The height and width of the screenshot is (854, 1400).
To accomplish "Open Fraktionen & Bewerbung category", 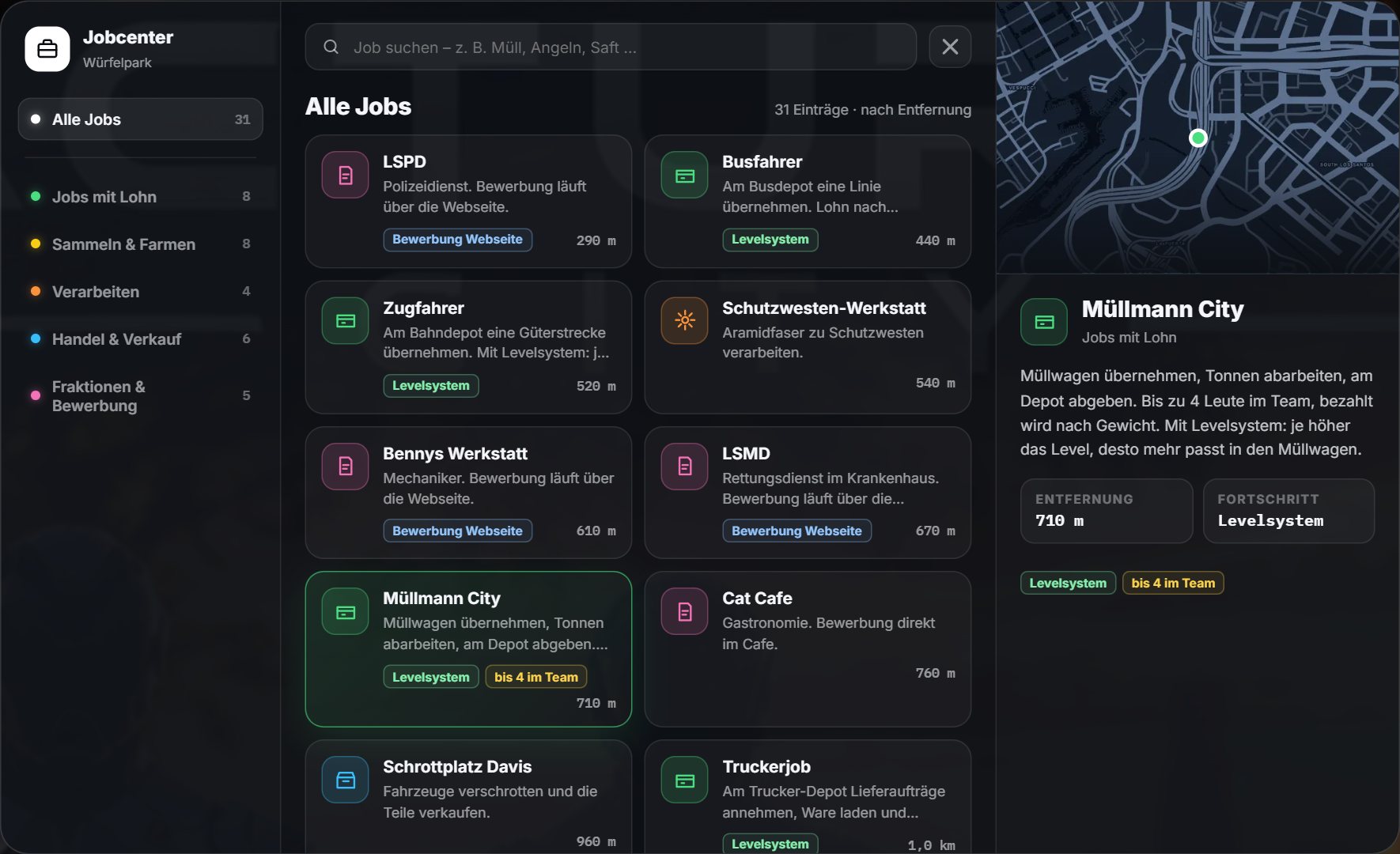I will point(141,396).
